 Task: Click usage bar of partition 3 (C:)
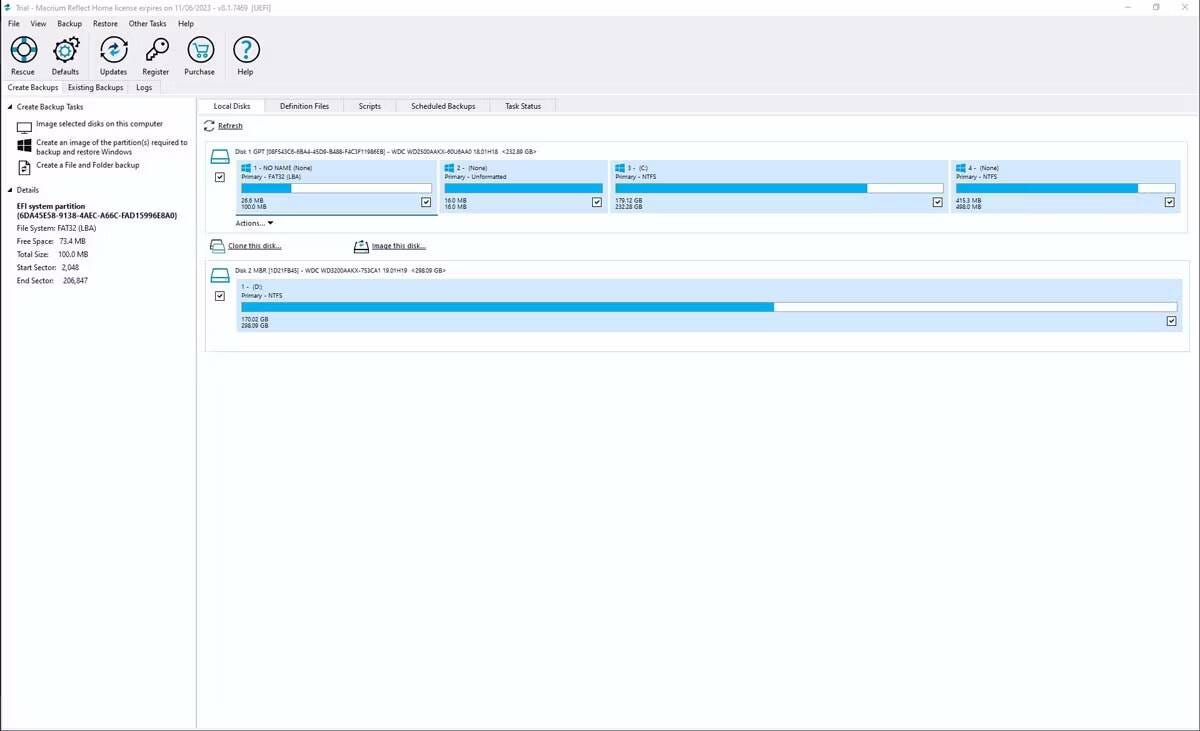point(779,188)
